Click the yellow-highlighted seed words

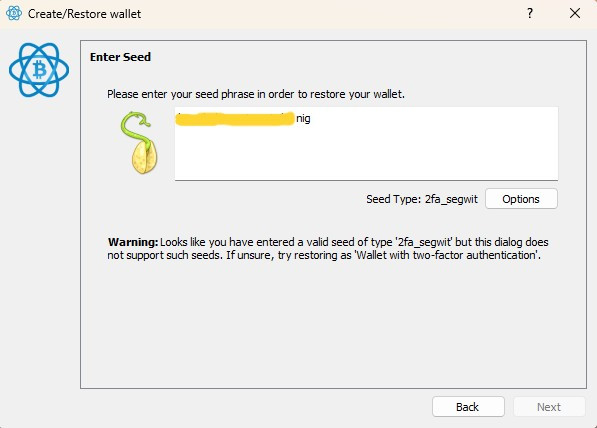tap(235, 118)
